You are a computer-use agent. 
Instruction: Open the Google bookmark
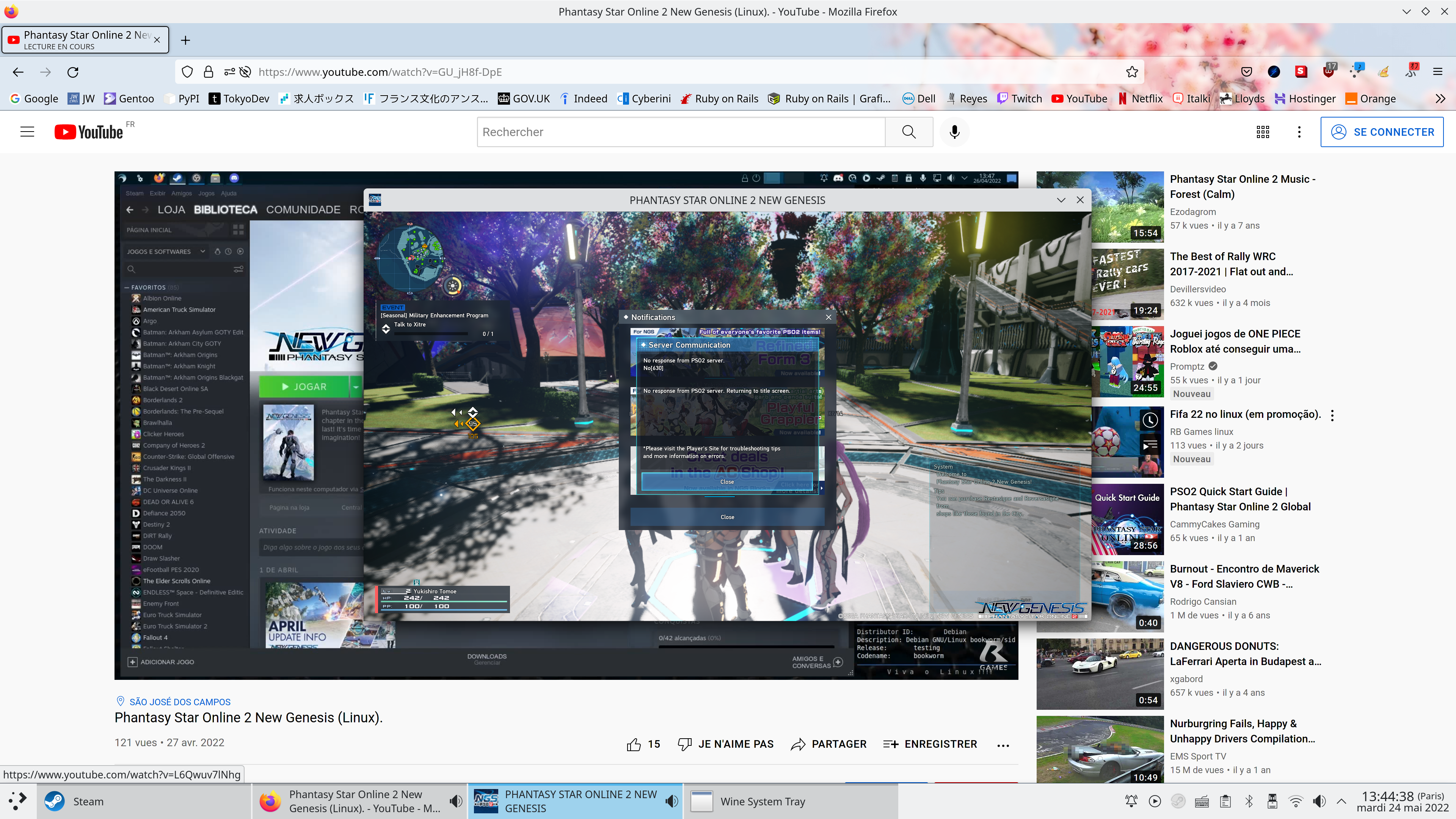34,98
